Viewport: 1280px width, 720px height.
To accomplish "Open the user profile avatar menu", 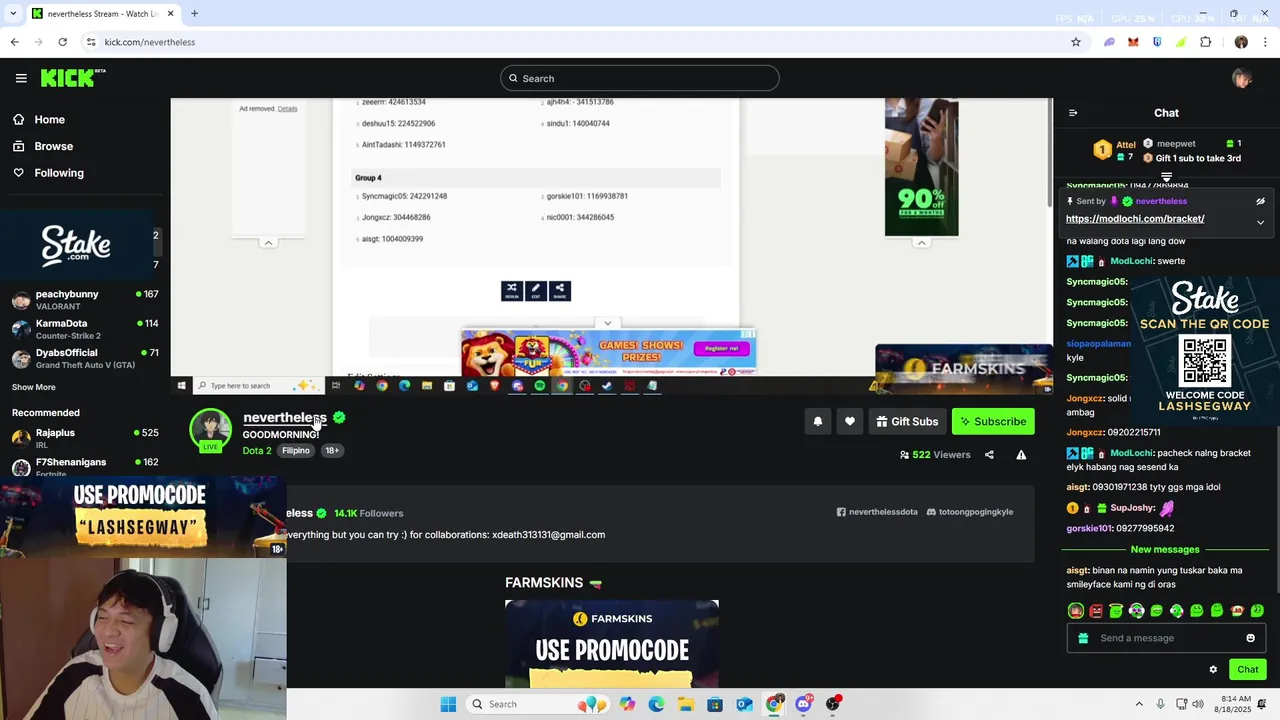I will (1242, 78).
